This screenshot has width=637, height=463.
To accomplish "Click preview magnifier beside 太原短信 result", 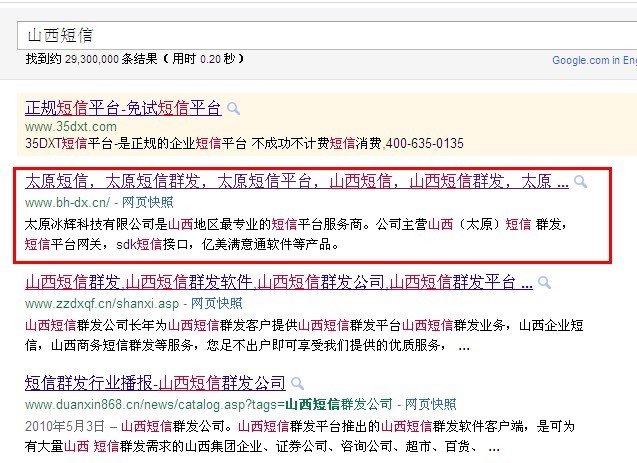I will [x=580, y=182].
